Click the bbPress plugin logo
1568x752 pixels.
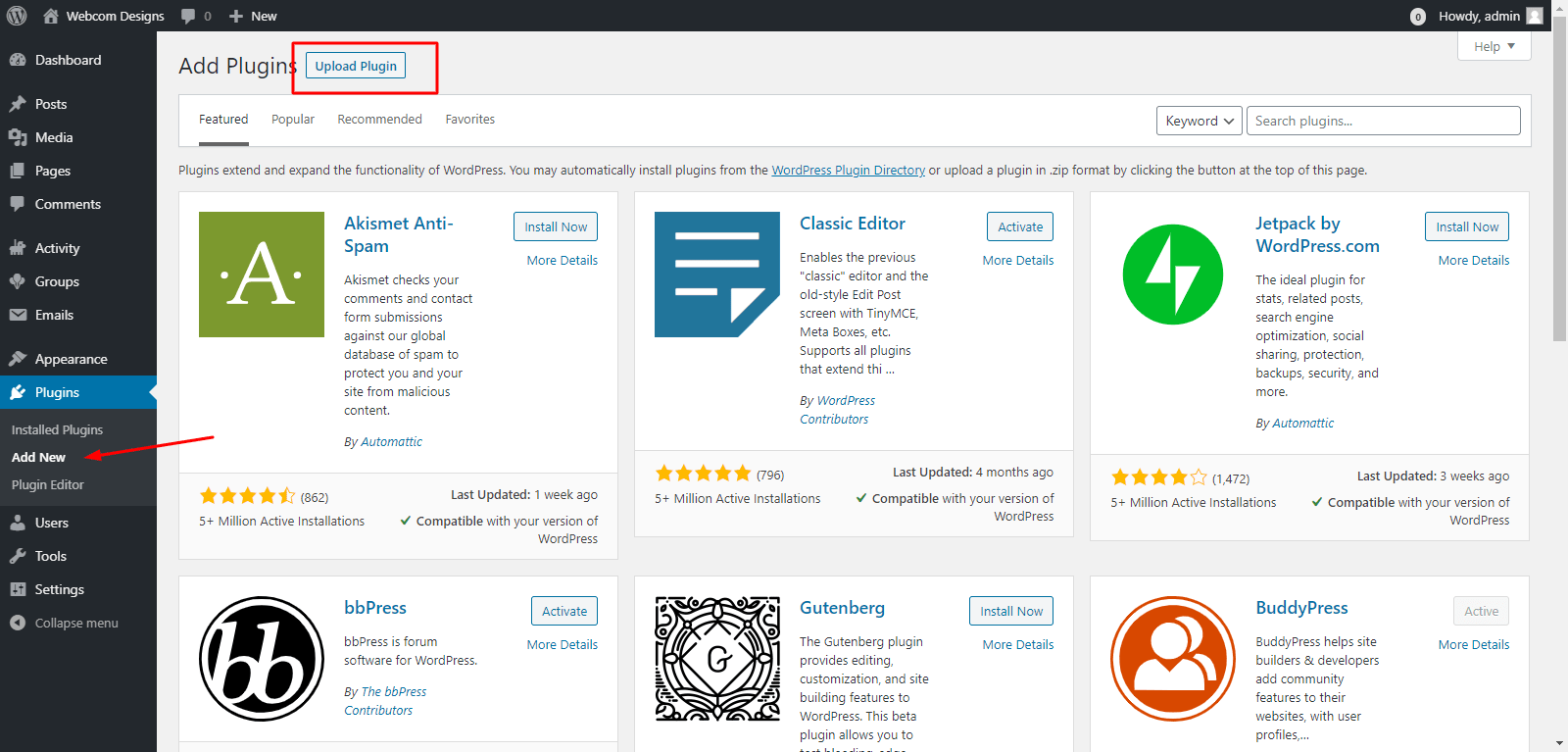click(x=262, y=659)
